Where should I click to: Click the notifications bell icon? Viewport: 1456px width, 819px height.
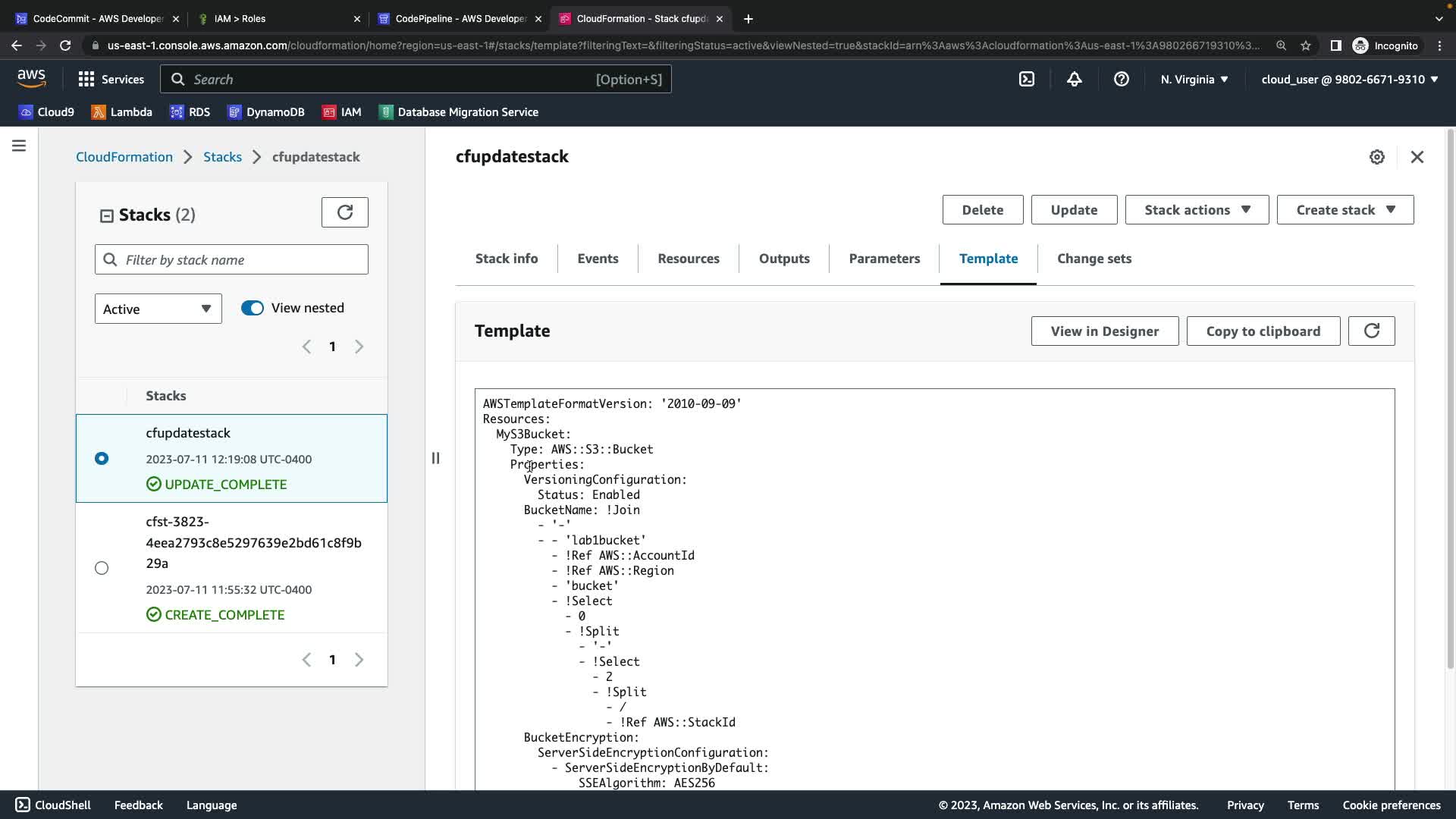click(x=1074, y=79)
